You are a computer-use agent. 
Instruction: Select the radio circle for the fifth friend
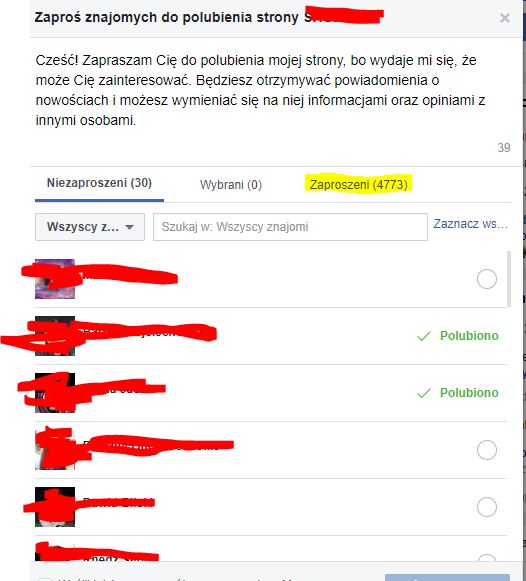coord(487,507)
